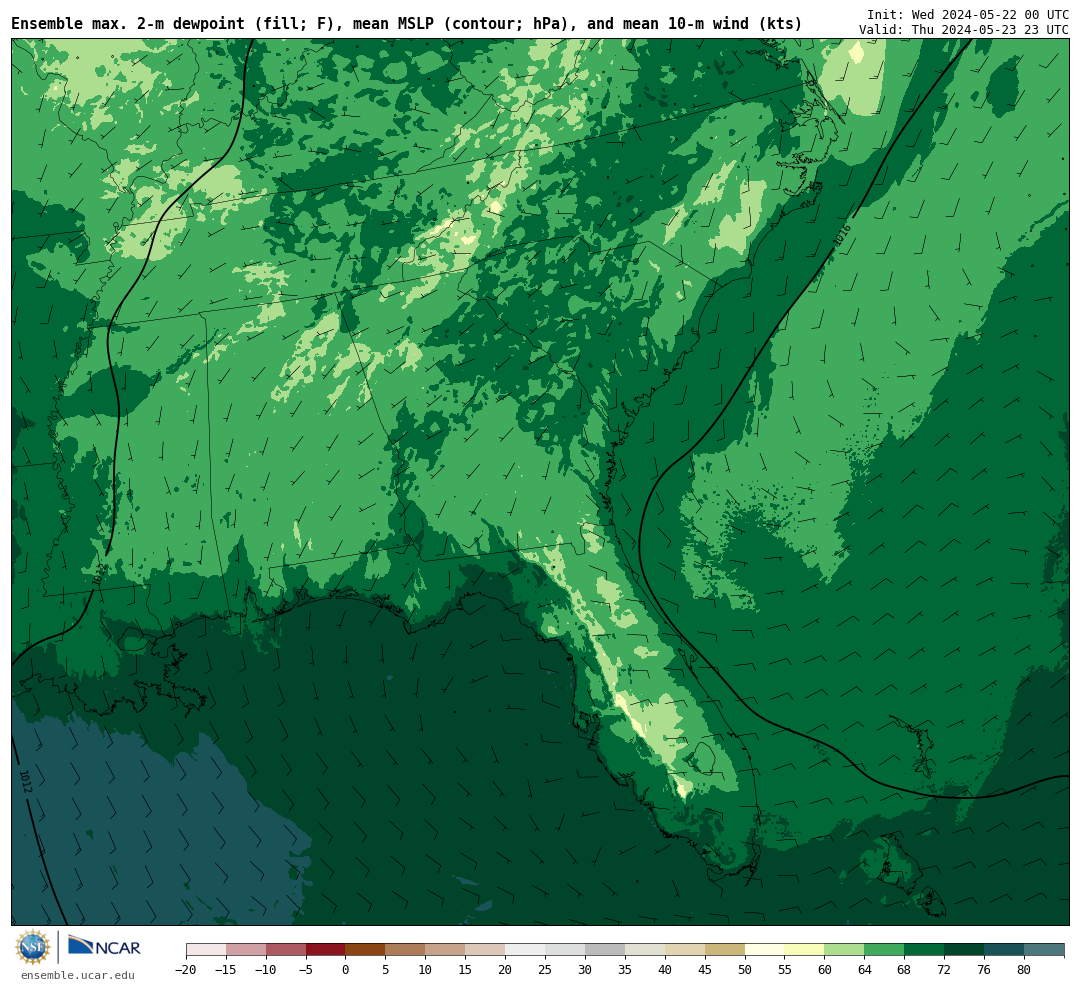The image size is (1080, 988).
Task: Pick the 5 to 10 light brown swatch
Action: click(406, 950)
